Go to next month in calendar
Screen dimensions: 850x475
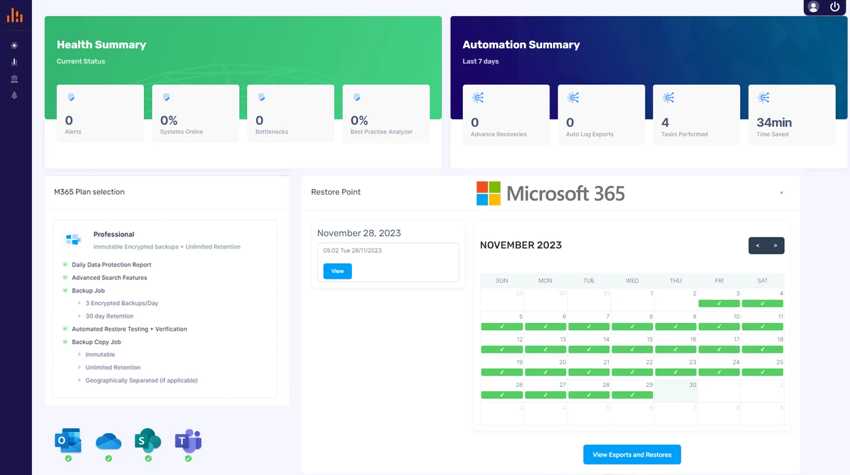coord(775,246)
